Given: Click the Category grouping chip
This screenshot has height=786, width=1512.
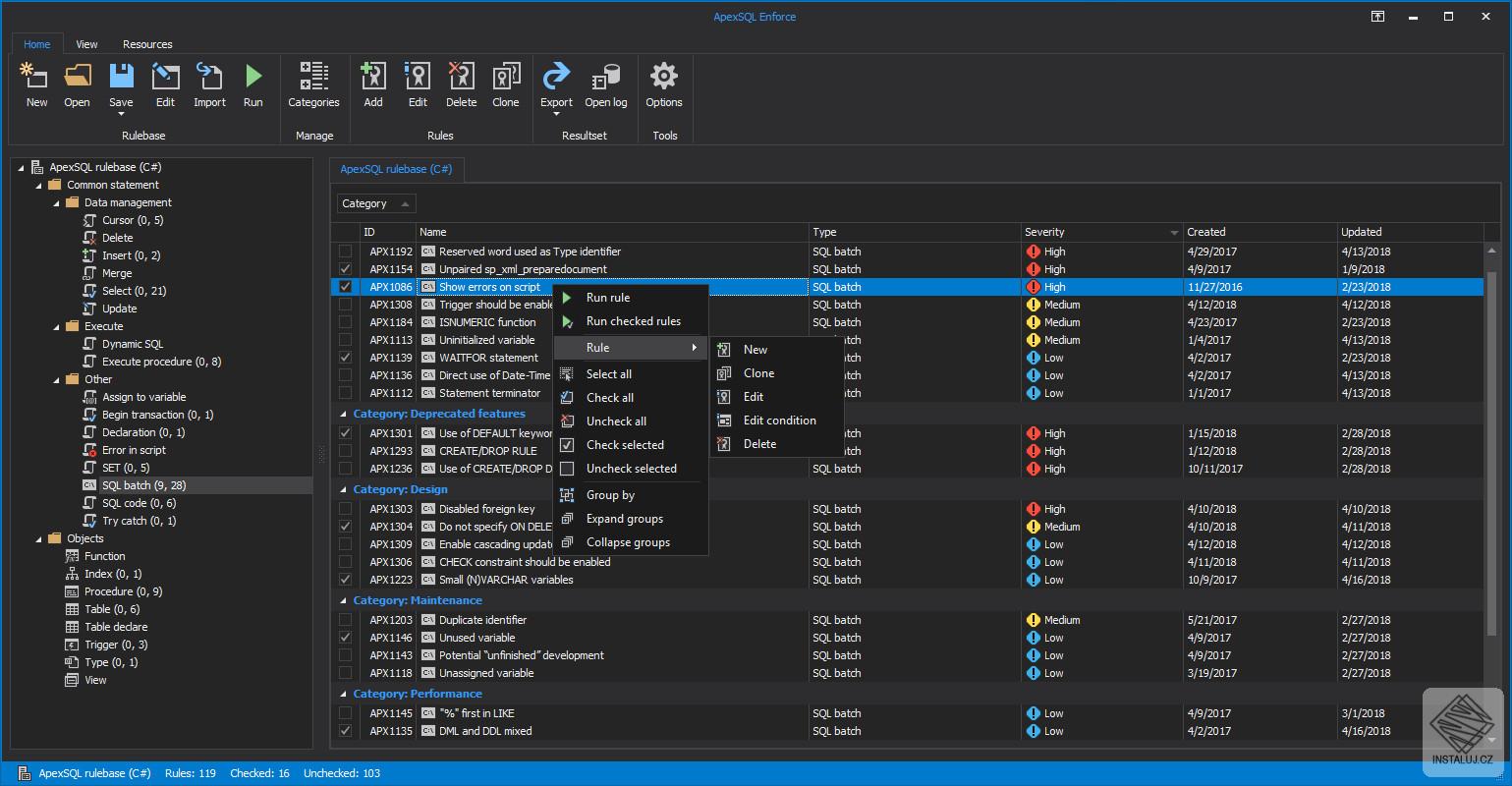Looking at the screenshot, I should pos(376,203).
